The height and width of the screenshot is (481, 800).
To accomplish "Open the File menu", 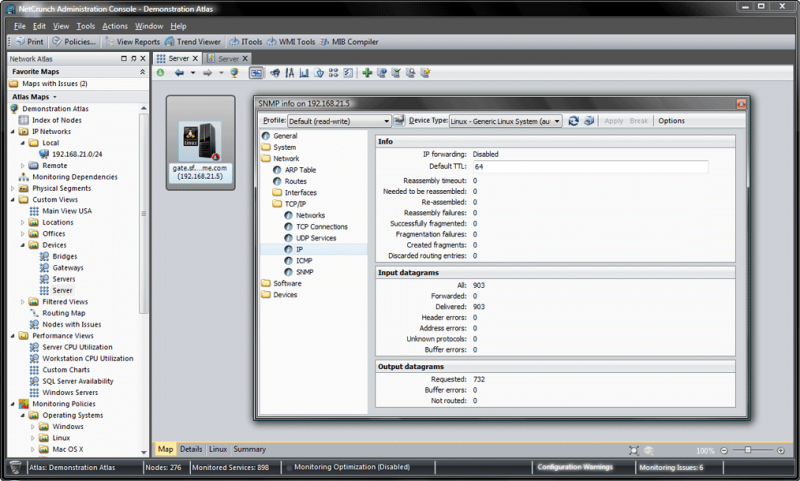I will point(19,26).
